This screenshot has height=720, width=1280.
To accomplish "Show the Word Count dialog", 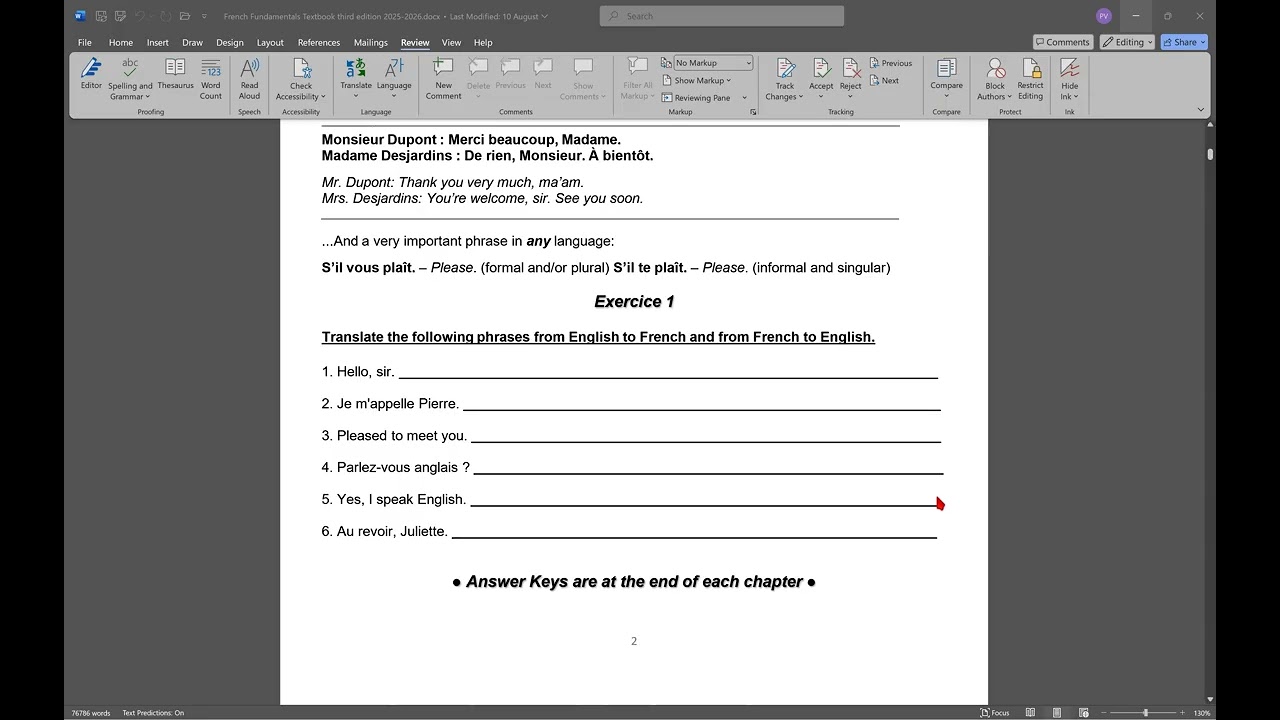I will pyautogui.click(x=211, y=79).
